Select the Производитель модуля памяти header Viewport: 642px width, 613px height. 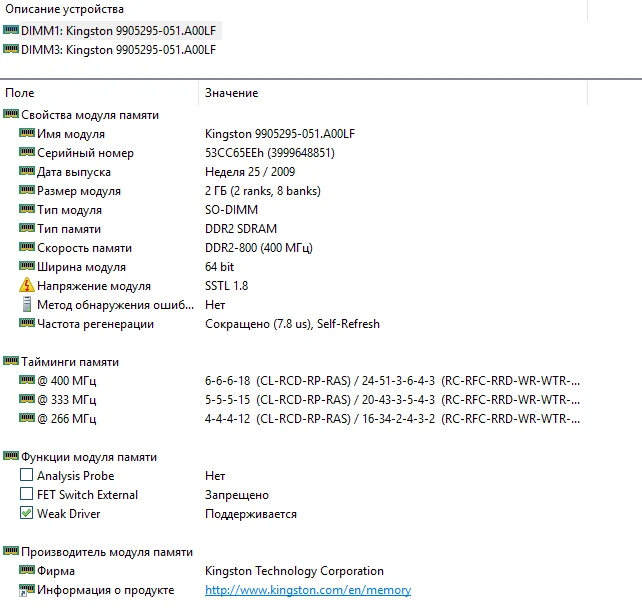pyautogui.click(x=107, y=552)
